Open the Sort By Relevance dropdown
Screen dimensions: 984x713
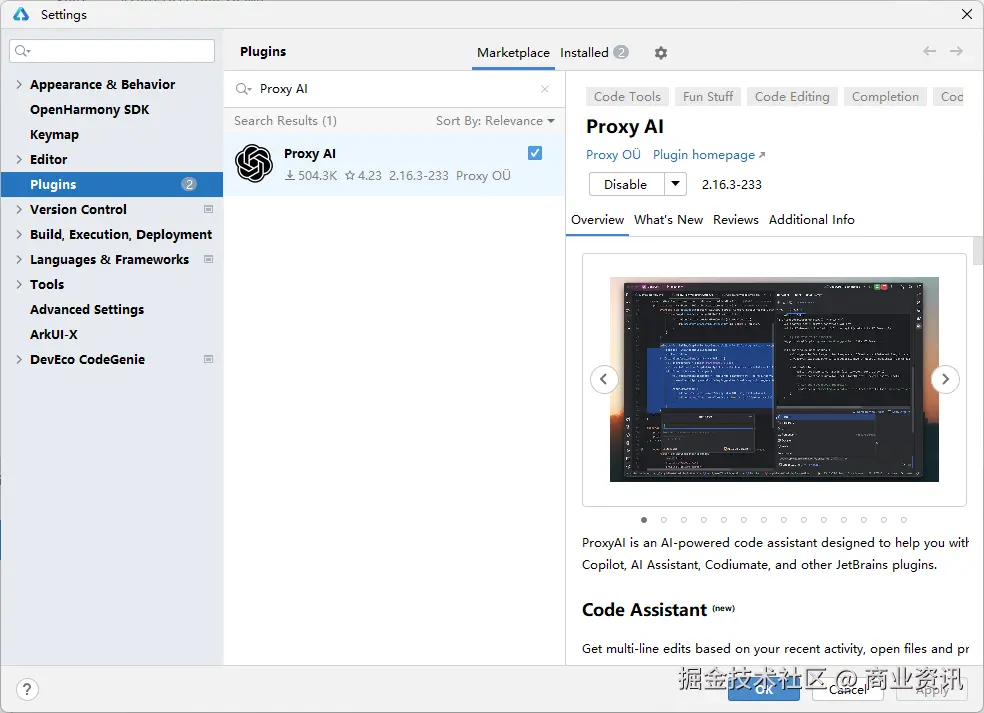[495, 121]
